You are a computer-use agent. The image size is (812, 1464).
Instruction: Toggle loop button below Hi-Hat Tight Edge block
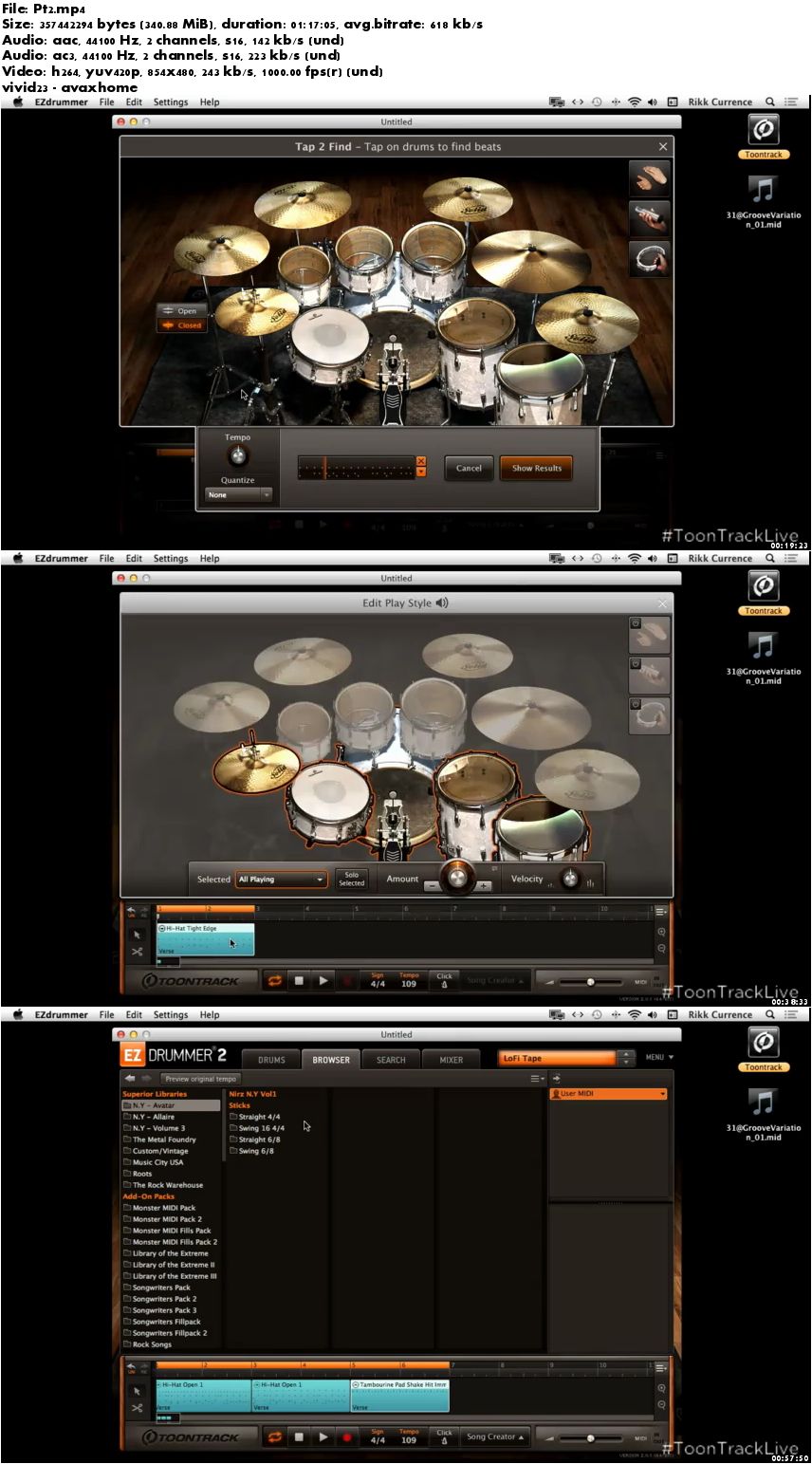(x=274, y=981)
